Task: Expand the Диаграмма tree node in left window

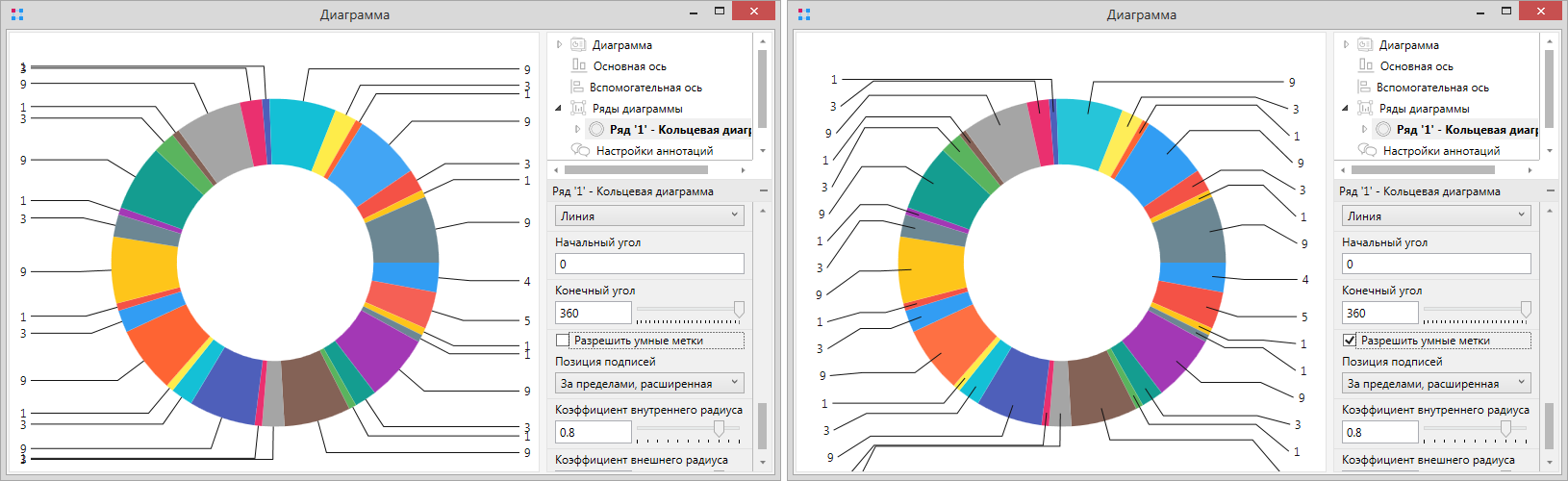Action: [x=560, y=45]
